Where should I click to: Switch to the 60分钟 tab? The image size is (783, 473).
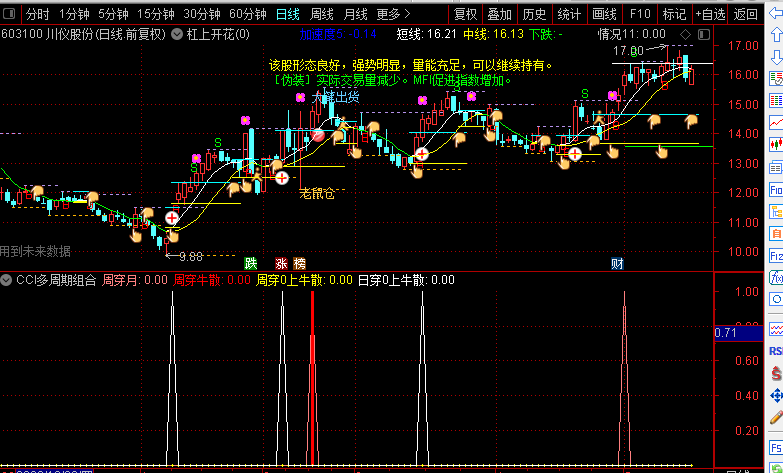tap(248, 14)
